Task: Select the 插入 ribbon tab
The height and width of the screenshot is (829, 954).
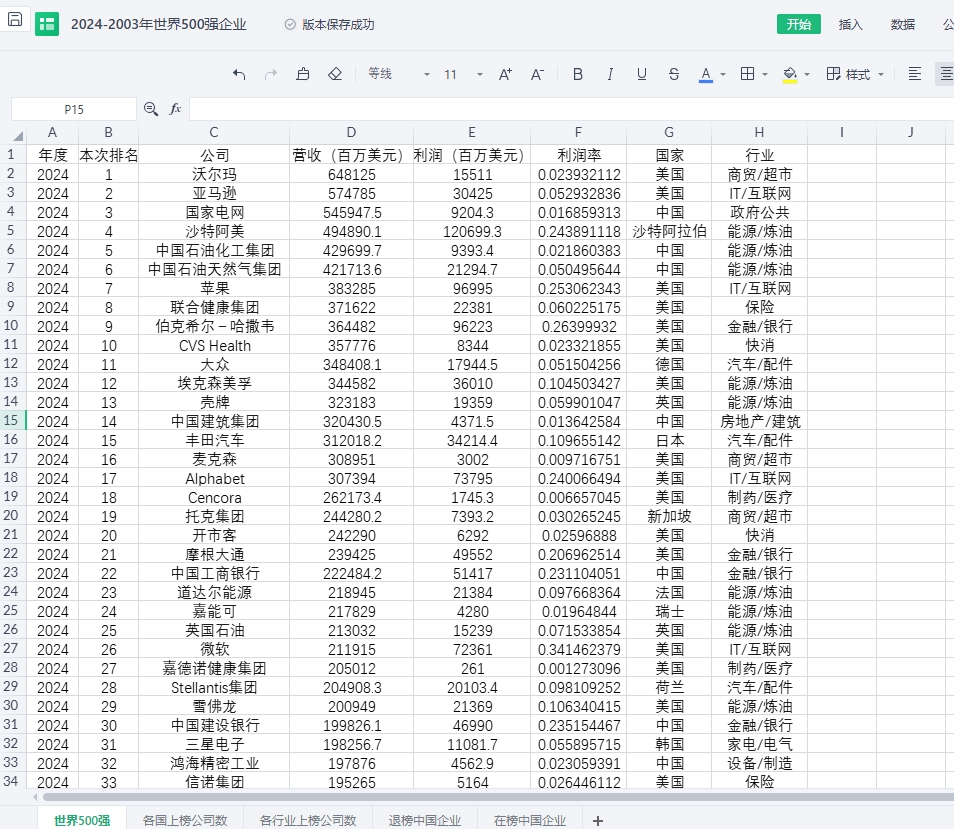Action: (x=851, y=24)
